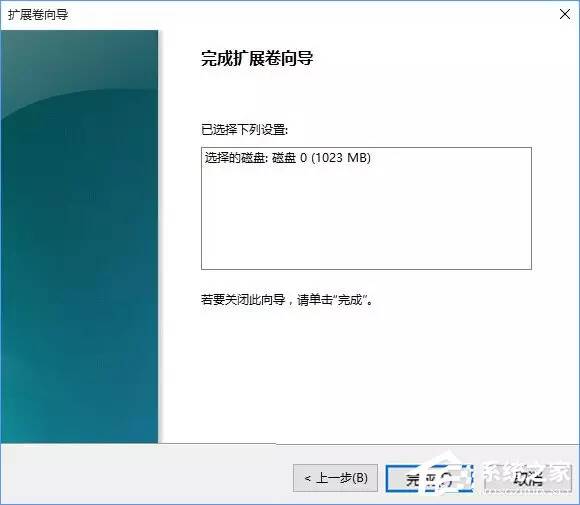Go back with the 上一步(B) button
Image resolution: width=580 pixels, height=505 pixels.
point(335,478)
